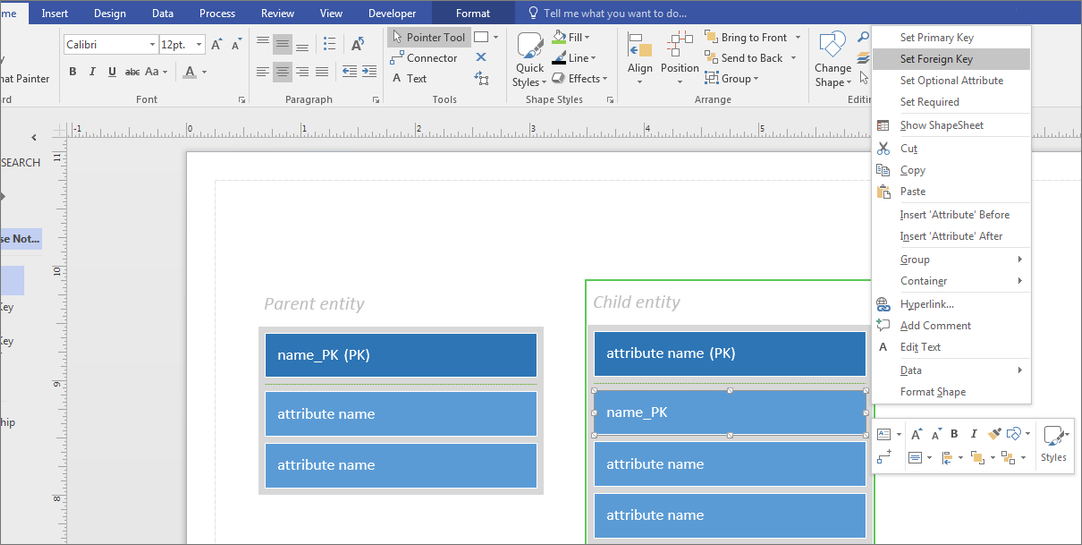Image resolution: width=1082 pixels, height=545 pixels.
Task: Expand the font size 12pt. dropdown
Action: point(200,45)
